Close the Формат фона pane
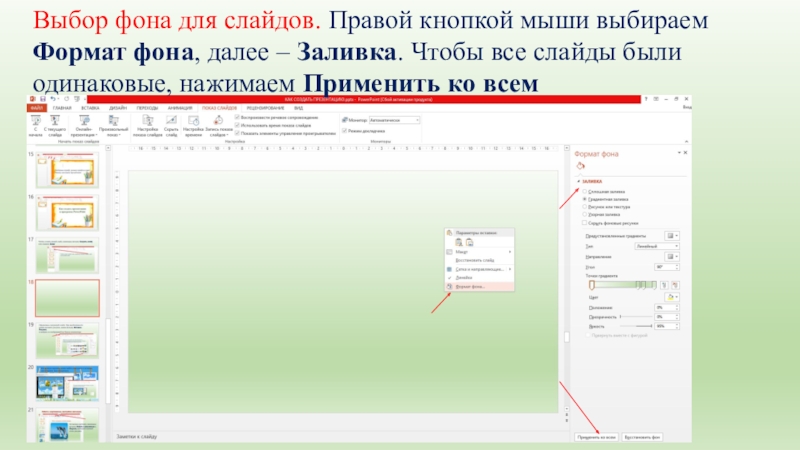Viewport: 800px width, 450px height. [685, 153]
